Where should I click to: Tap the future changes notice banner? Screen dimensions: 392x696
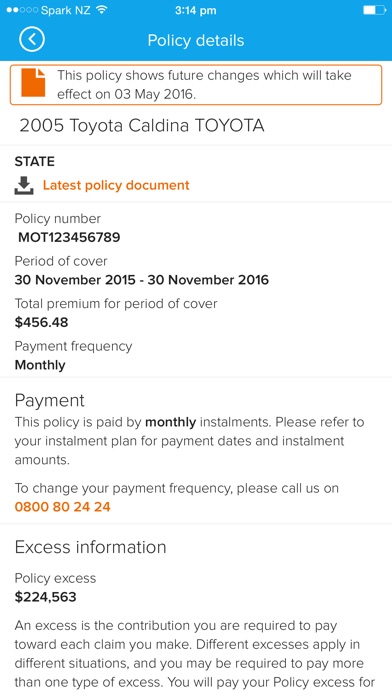point(196,85)
